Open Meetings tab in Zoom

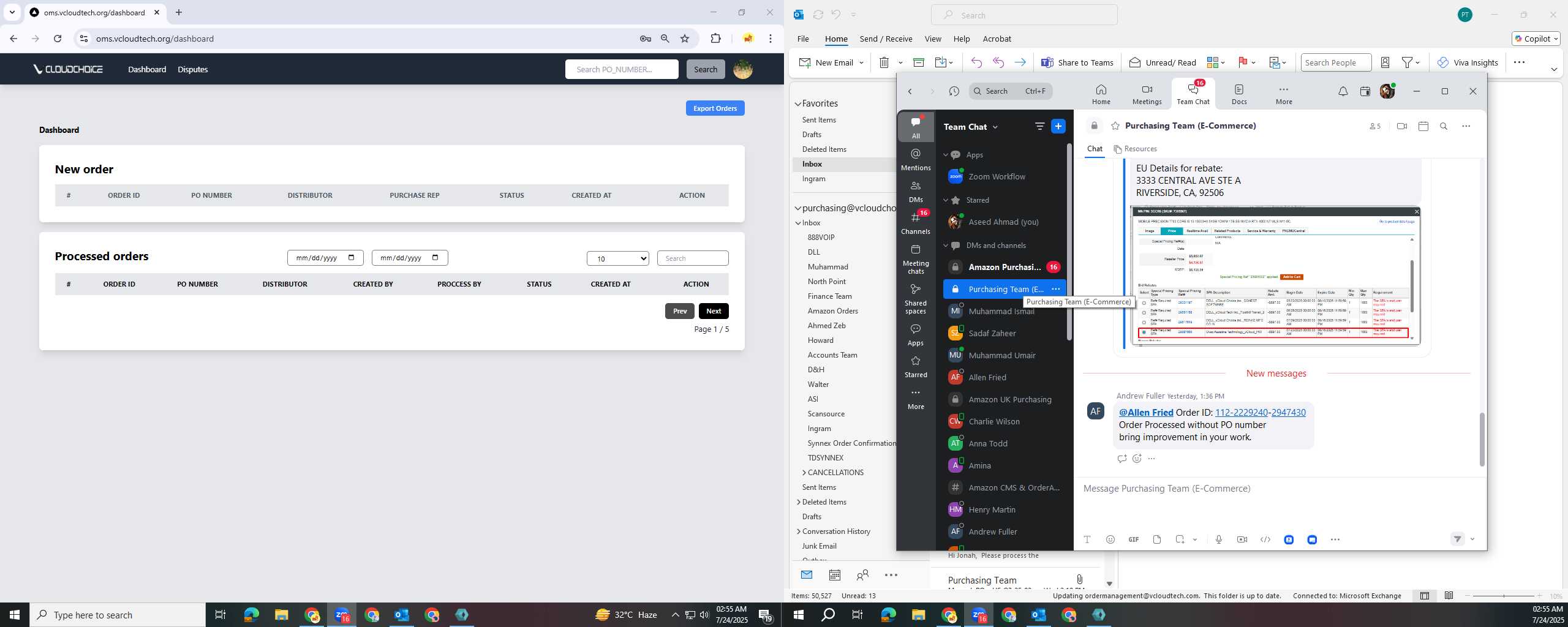(1147, 94)
